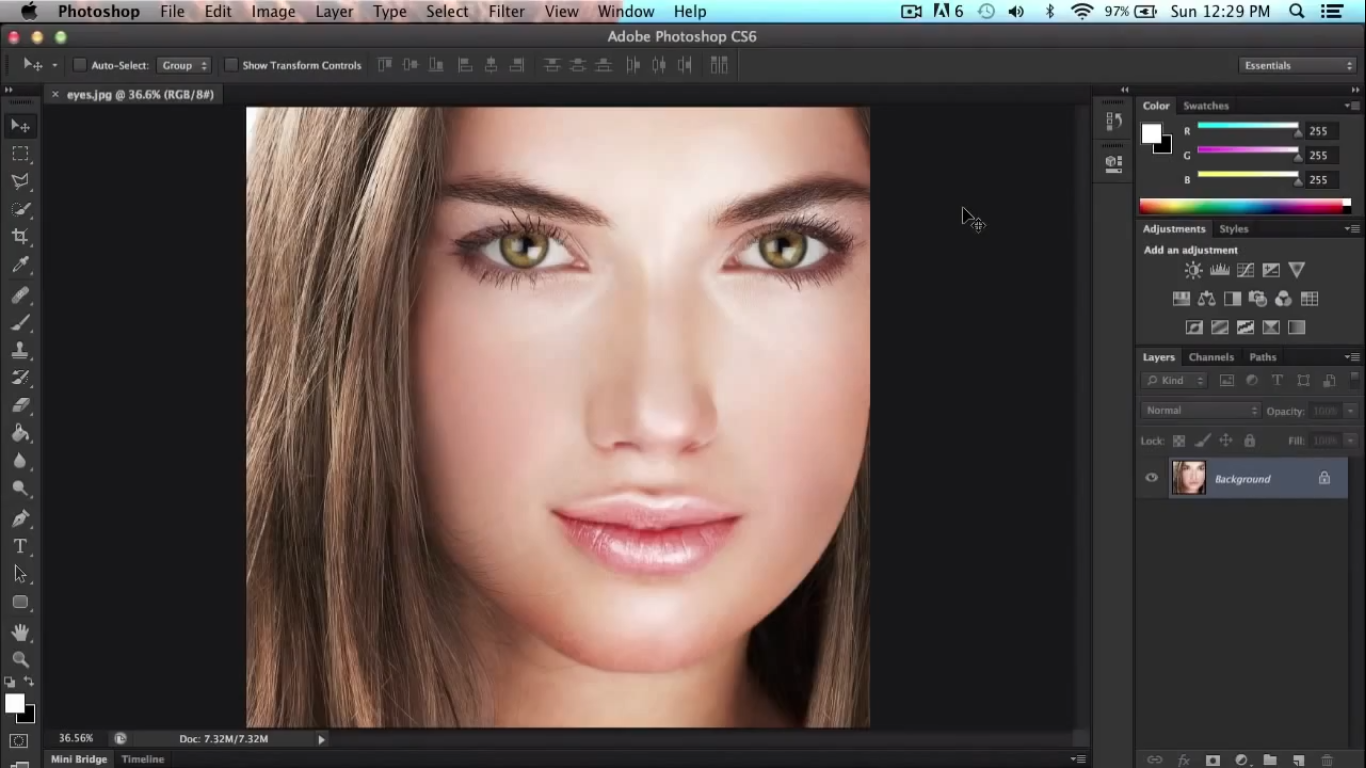The image size is (1366, 768).
Task: Add a Curves adjustment
Action: pos(1245,270)
